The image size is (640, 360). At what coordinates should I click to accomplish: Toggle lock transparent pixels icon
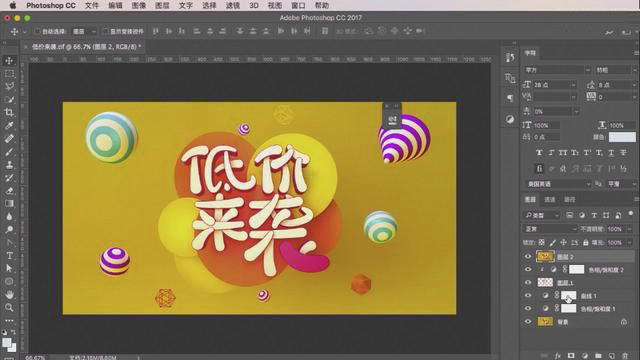pyautogui.click(x=542, y=242)
